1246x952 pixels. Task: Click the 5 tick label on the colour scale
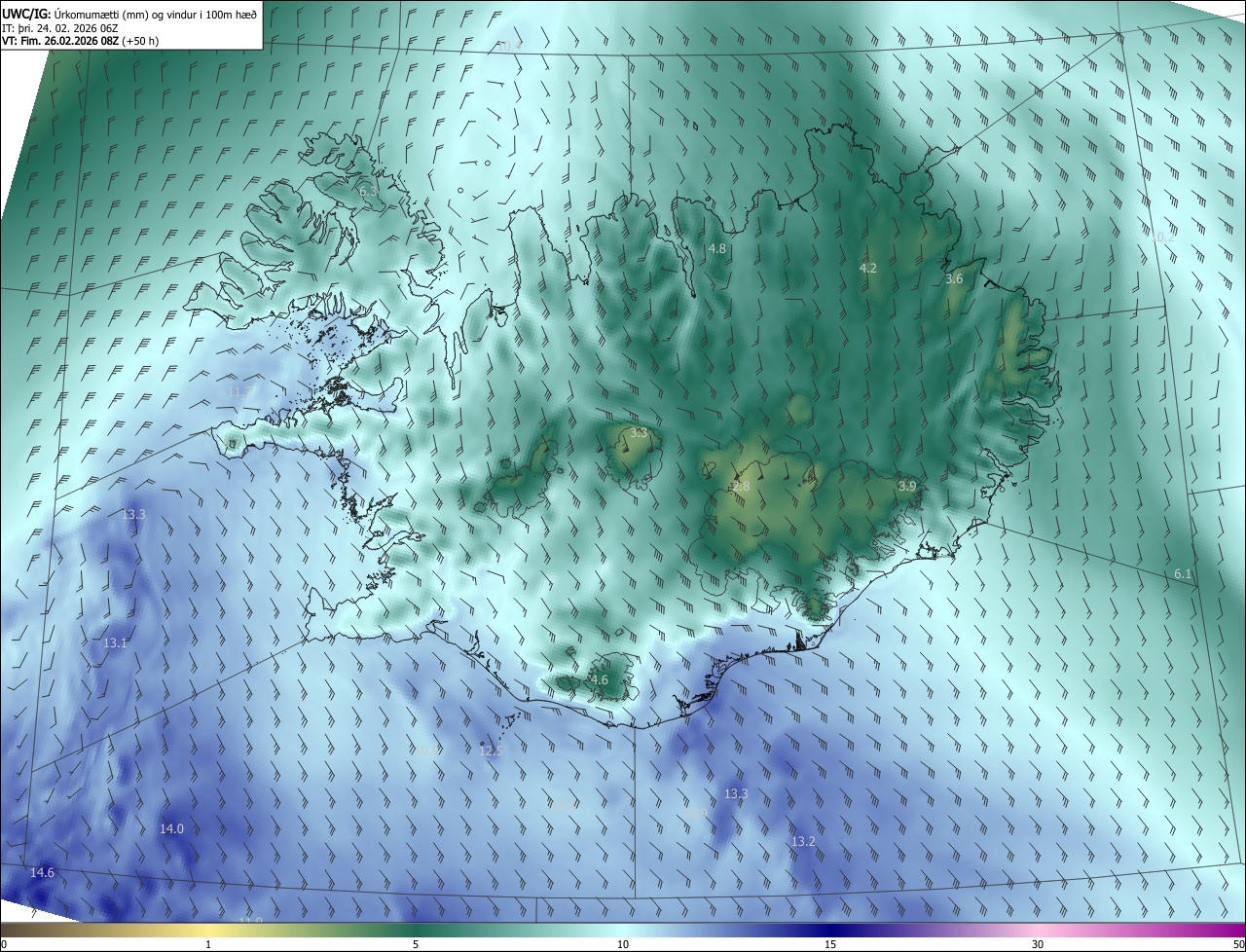click(416, 944)
